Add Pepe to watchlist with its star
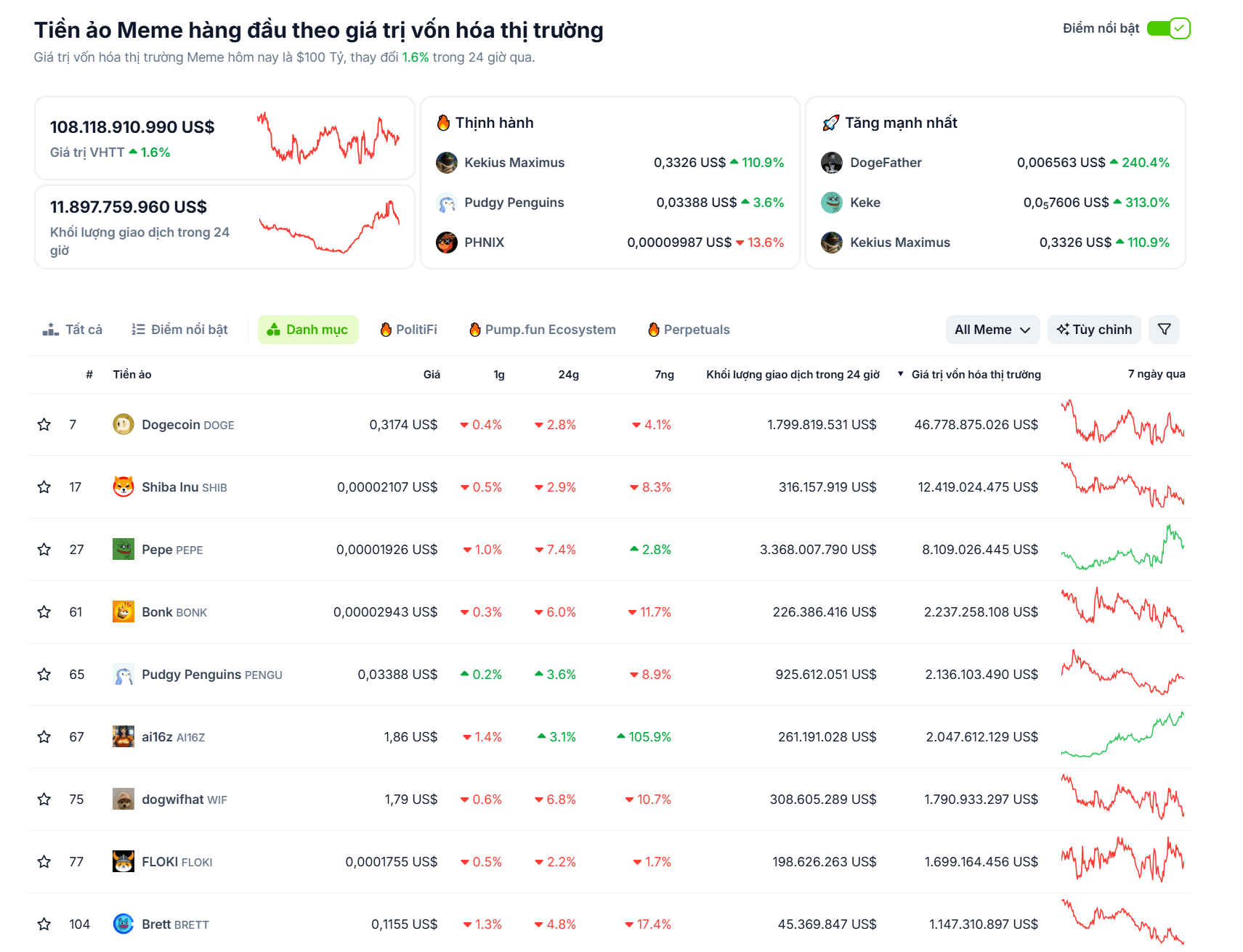 pos(44,550)
